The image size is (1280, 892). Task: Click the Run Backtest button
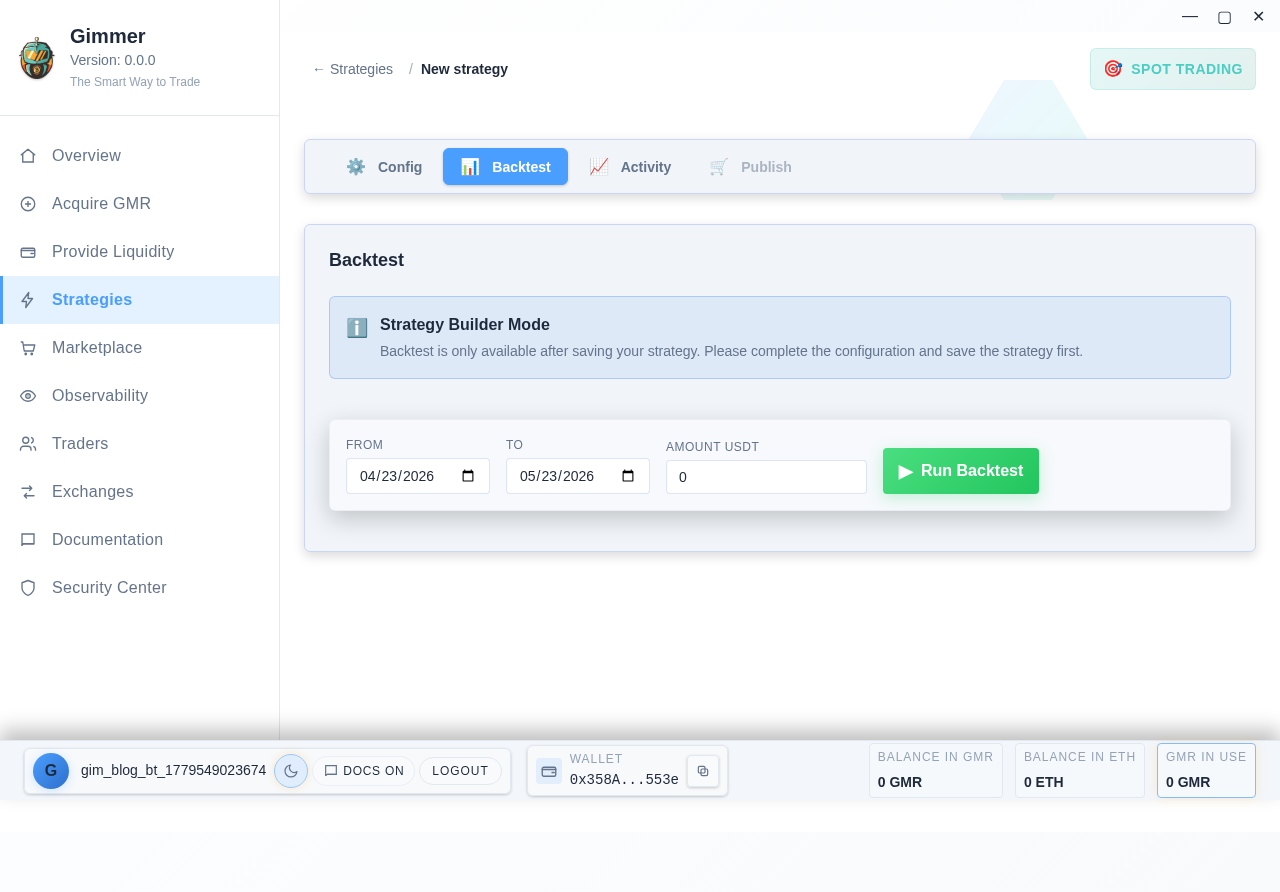(x=961, y=471)
